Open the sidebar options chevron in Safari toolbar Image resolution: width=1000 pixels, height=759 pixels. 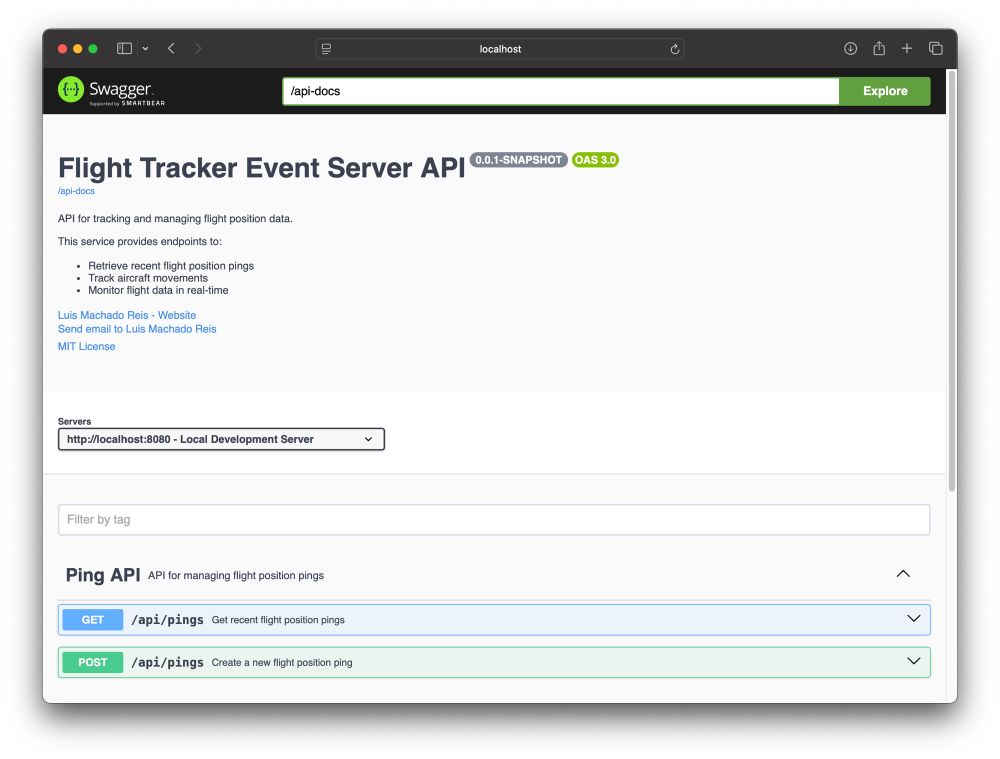tap(145, 48)
